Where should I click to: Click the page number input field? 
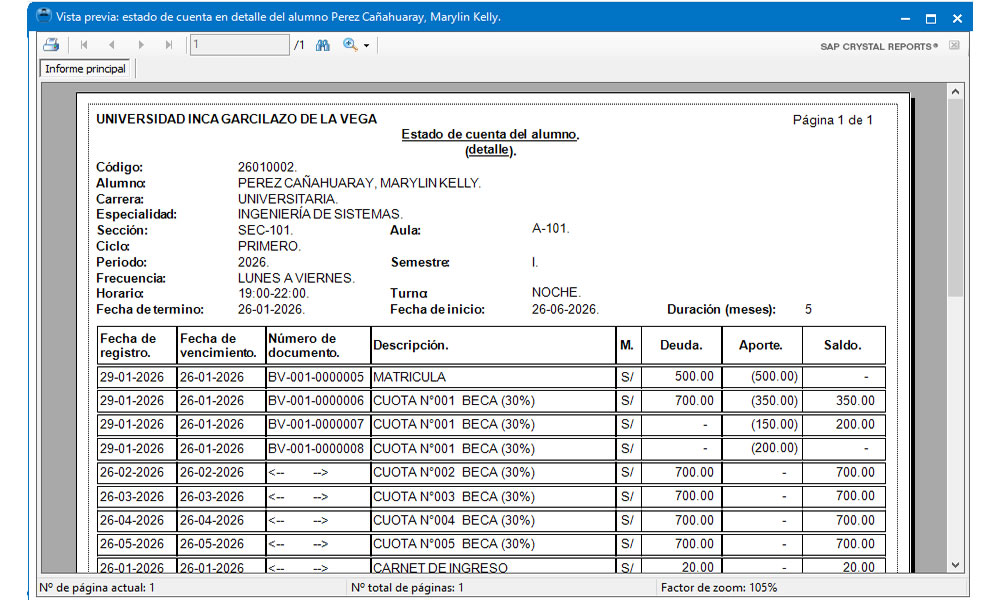240,45
